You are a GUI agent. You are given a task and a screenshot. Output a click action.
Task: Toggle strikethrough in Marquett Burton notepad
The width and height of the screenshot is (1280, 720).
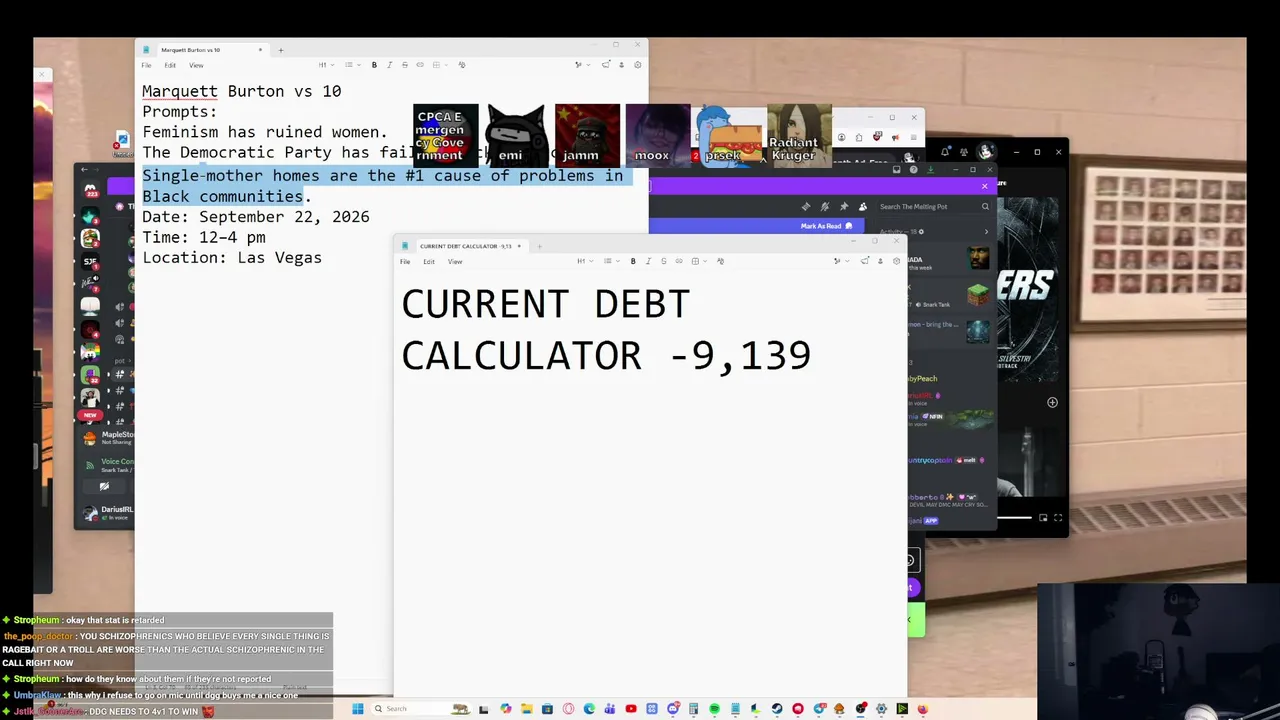point(405,65)
